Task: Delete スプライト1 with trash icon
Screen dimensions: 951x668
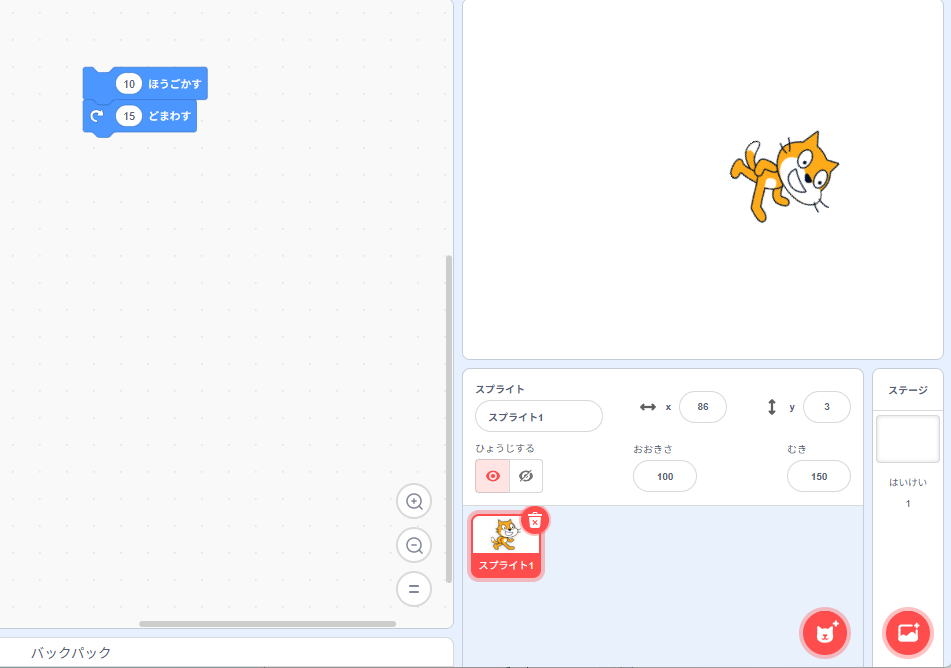Action: click(x=534, y=521)
